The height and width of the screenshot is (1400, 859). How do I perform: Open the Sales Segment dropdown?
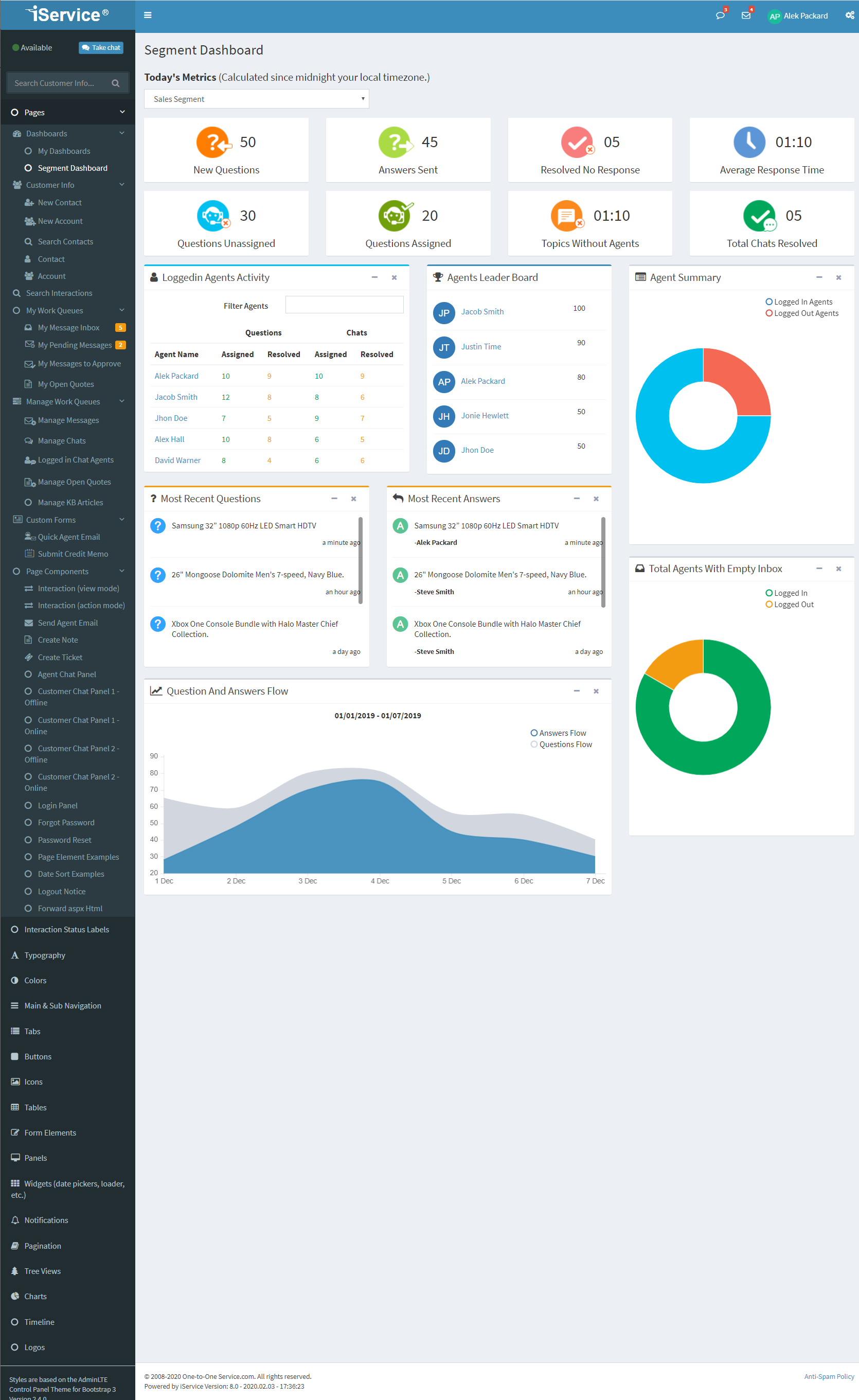pyautogui.click(x=256, y=99)
